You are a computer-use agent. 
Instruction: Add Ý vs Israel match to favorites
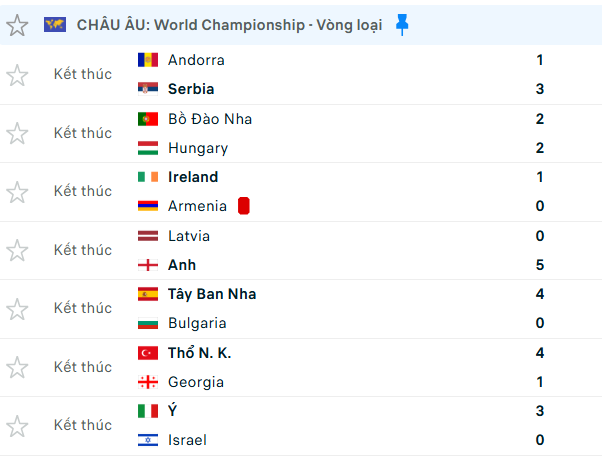(x=17, y=425)
